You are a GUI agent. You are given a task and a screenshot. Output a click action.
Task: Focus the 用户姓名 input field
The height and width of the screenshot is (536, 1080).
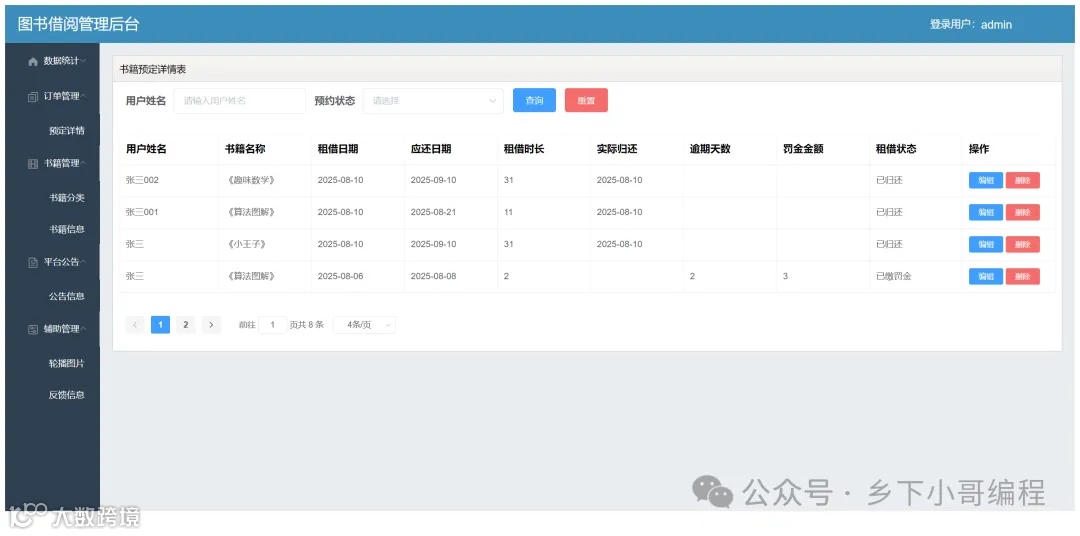coord(240,101)
